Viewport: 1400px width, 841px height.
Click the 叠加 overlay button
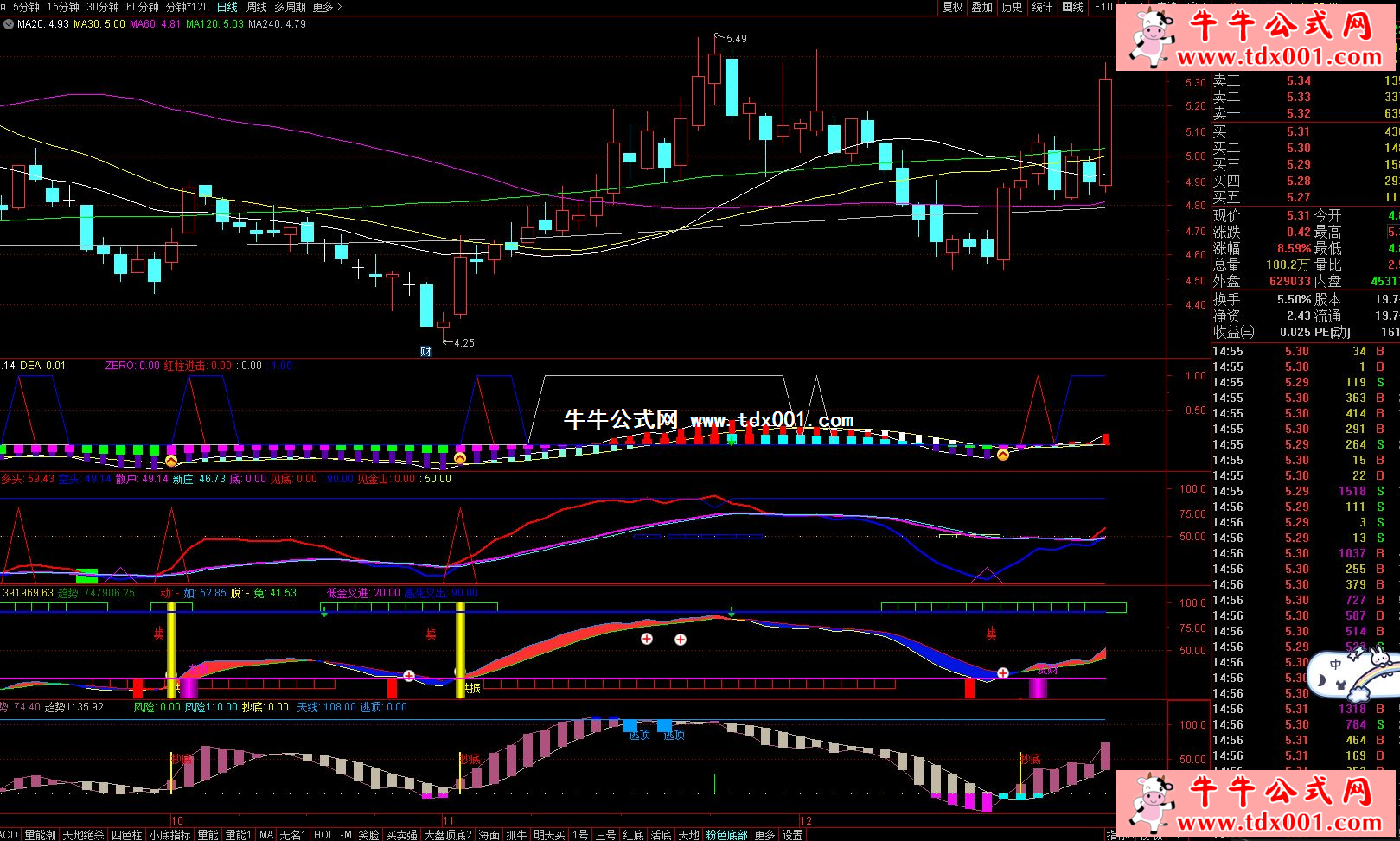tap(981, 7)
